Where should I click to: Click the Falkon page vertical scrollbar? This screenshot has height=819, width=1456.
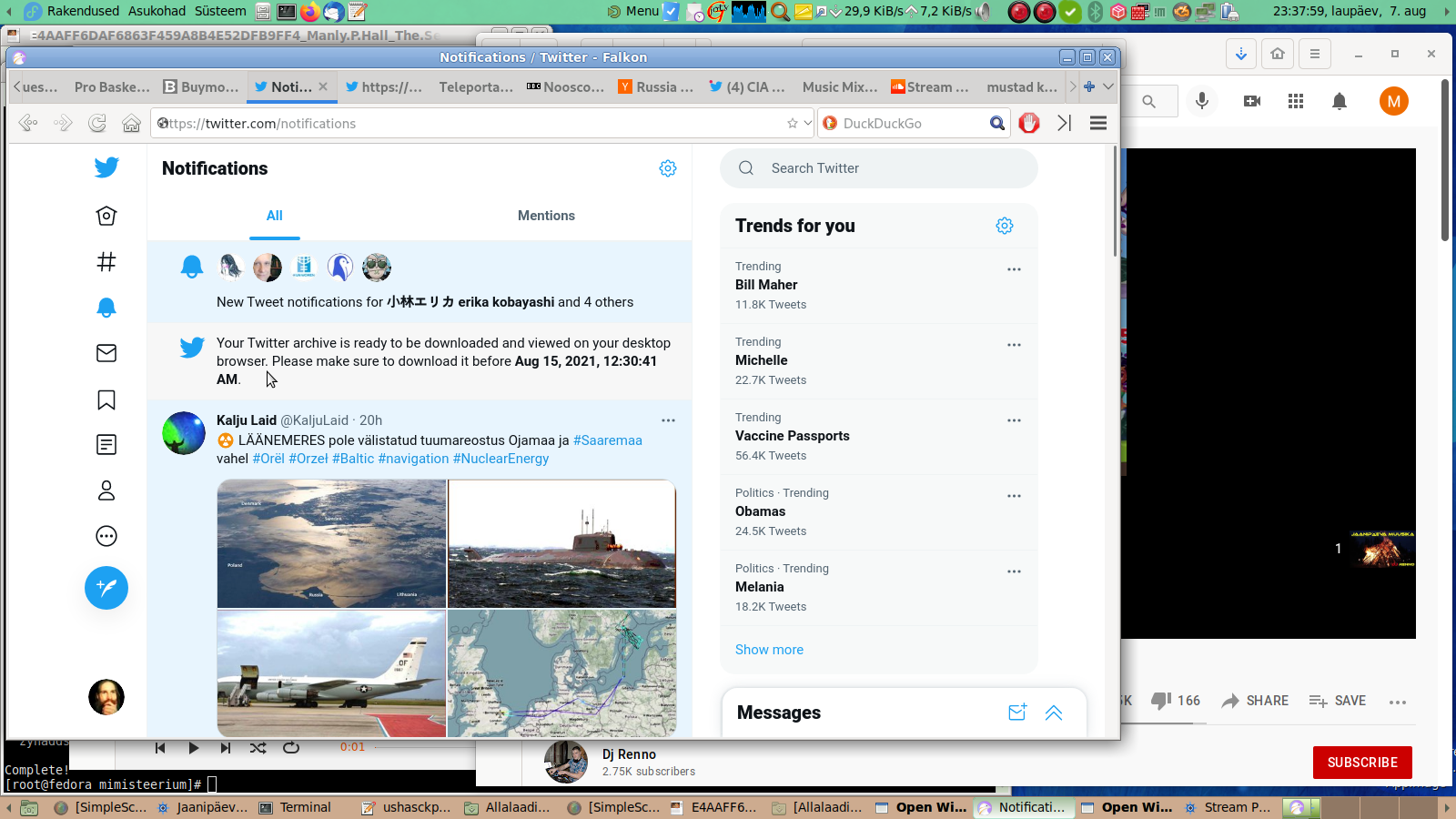tap(1115, 200)
